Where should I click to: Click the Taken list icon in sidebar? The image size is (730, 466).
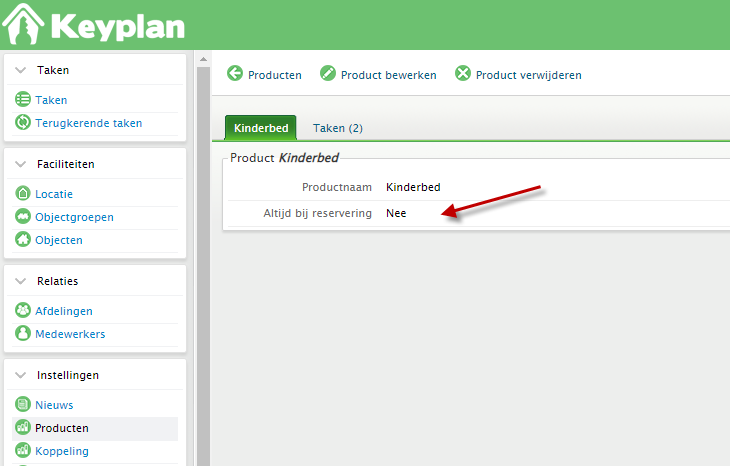coord(23,100)
